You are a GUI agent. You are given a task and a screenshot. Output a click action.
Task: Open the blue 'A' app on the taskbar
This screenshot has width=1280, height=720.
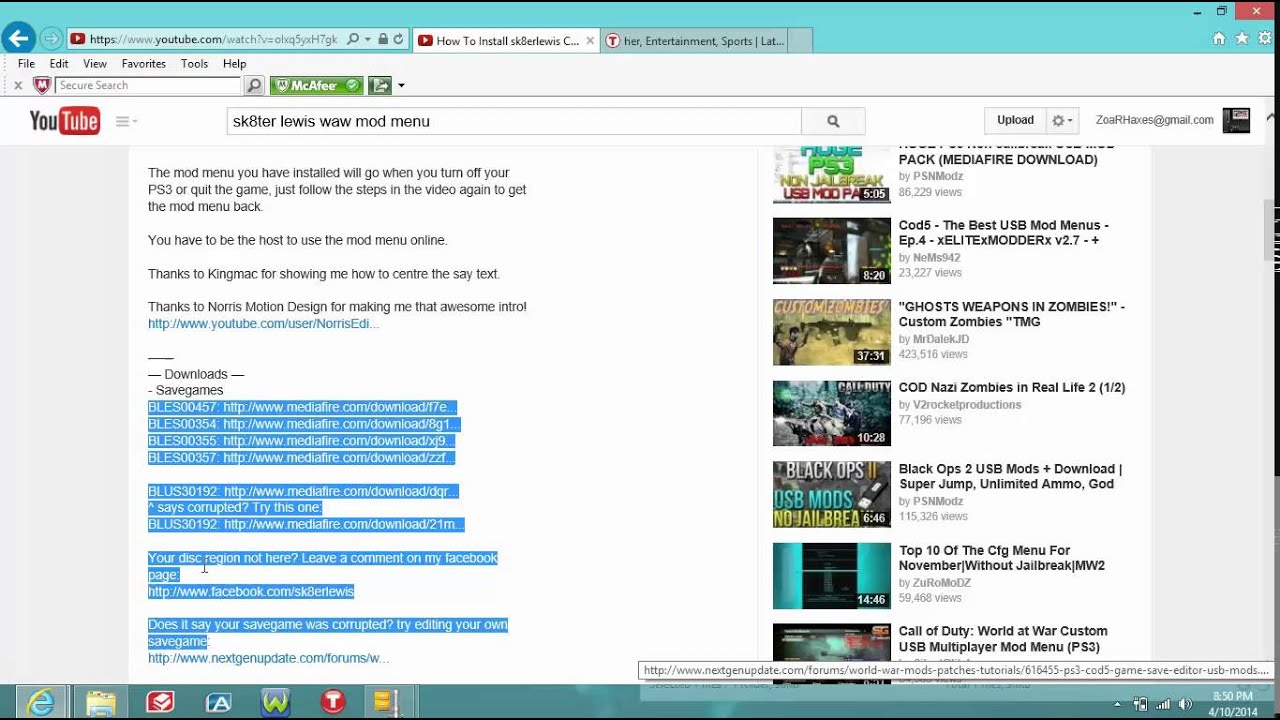(x=218, y=703)
